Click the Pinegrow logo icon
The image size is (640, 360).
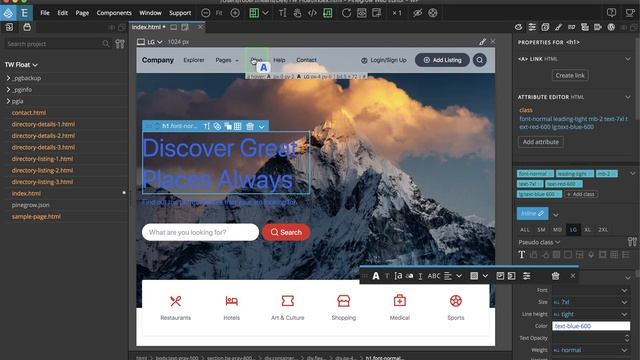8,13
